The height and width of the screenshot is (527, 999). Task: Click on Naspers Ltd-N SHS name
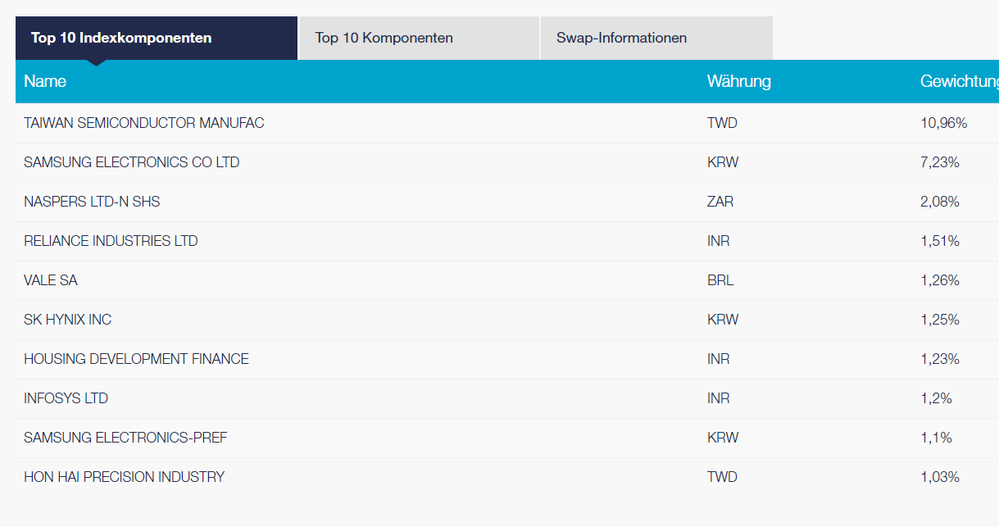(x=92, y=201)
